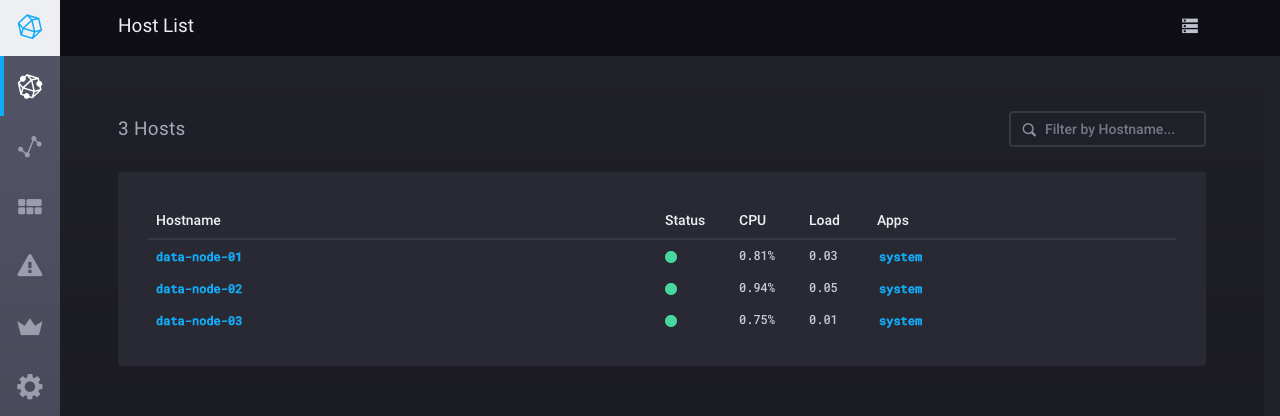Click the green status dot of data-node-02
The width and height of the screenshot is (1280, 416).
tap(671, 289)
